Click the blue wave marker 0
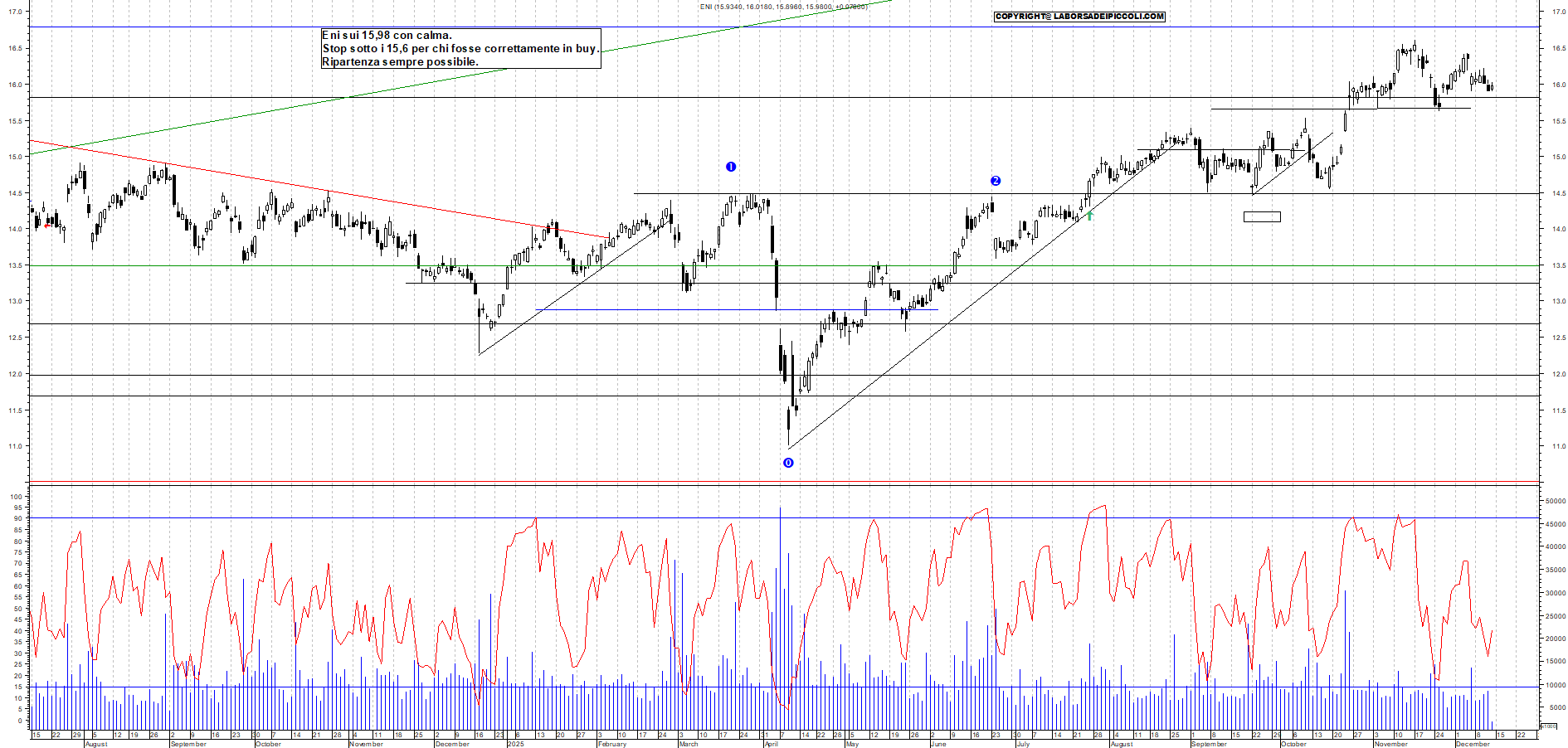The image size is (1568, 748). pyautogui.click(x=788, y=463)
